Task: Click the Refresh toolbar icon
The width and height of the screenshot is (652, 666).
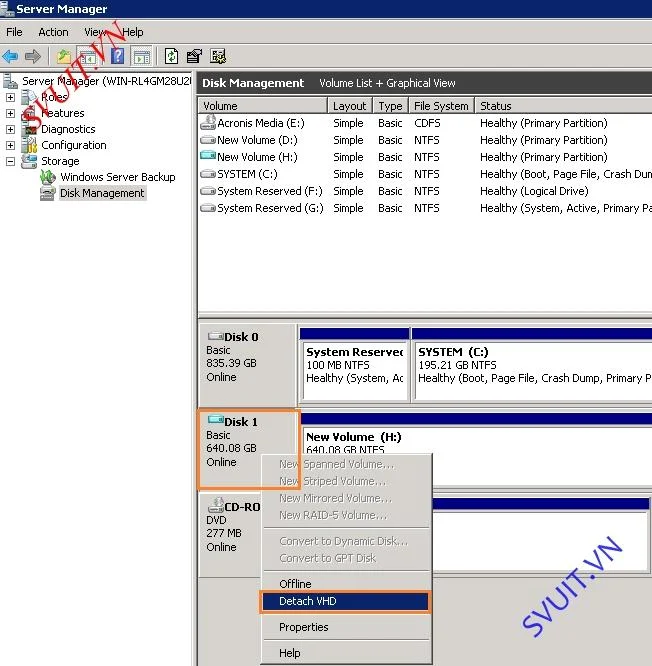Action: click(x=172, y=56)
